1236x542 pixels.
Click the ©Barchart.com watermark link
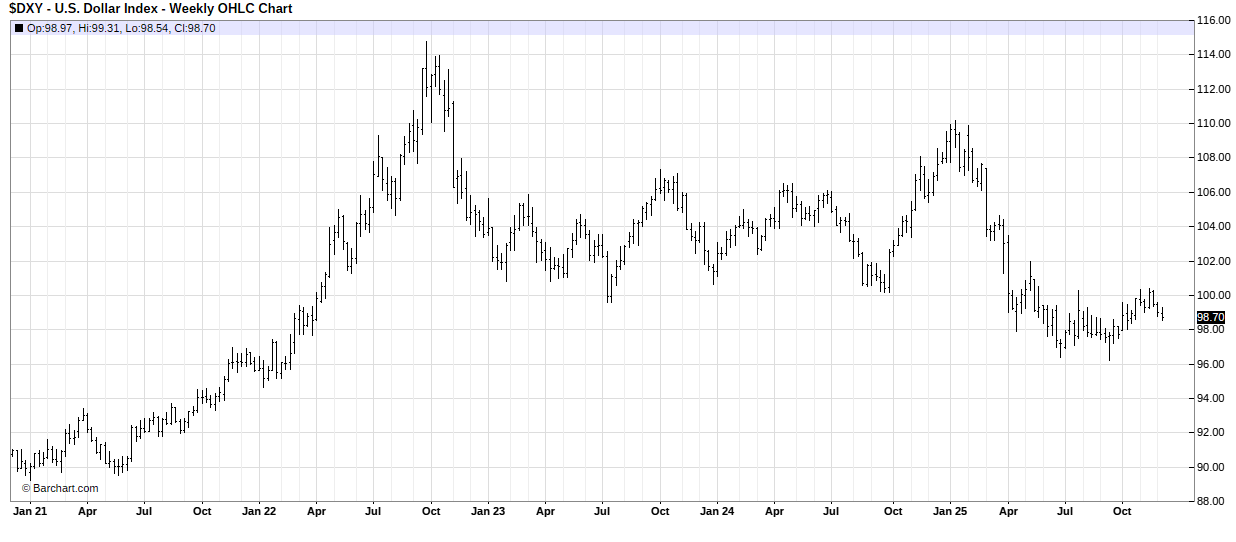(x=60, y=488)
